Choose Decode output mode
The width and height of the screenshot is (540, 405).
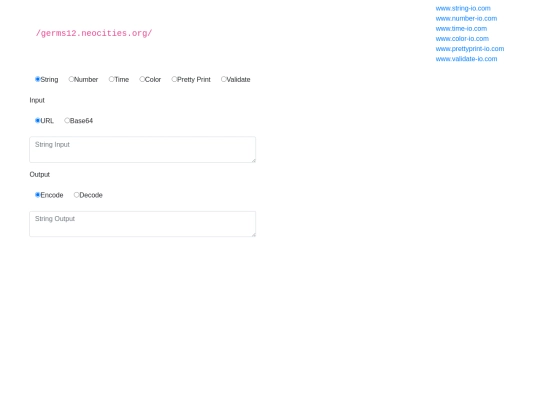click(x=76, y=195)
